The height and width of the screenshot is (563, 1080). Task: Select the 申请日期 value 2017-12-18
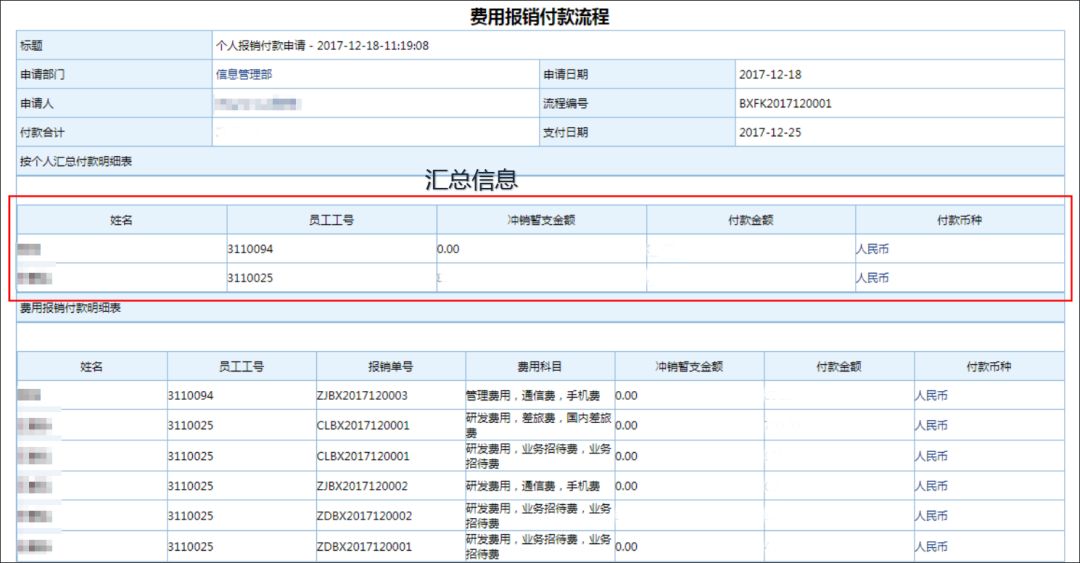tap(770, 74)
